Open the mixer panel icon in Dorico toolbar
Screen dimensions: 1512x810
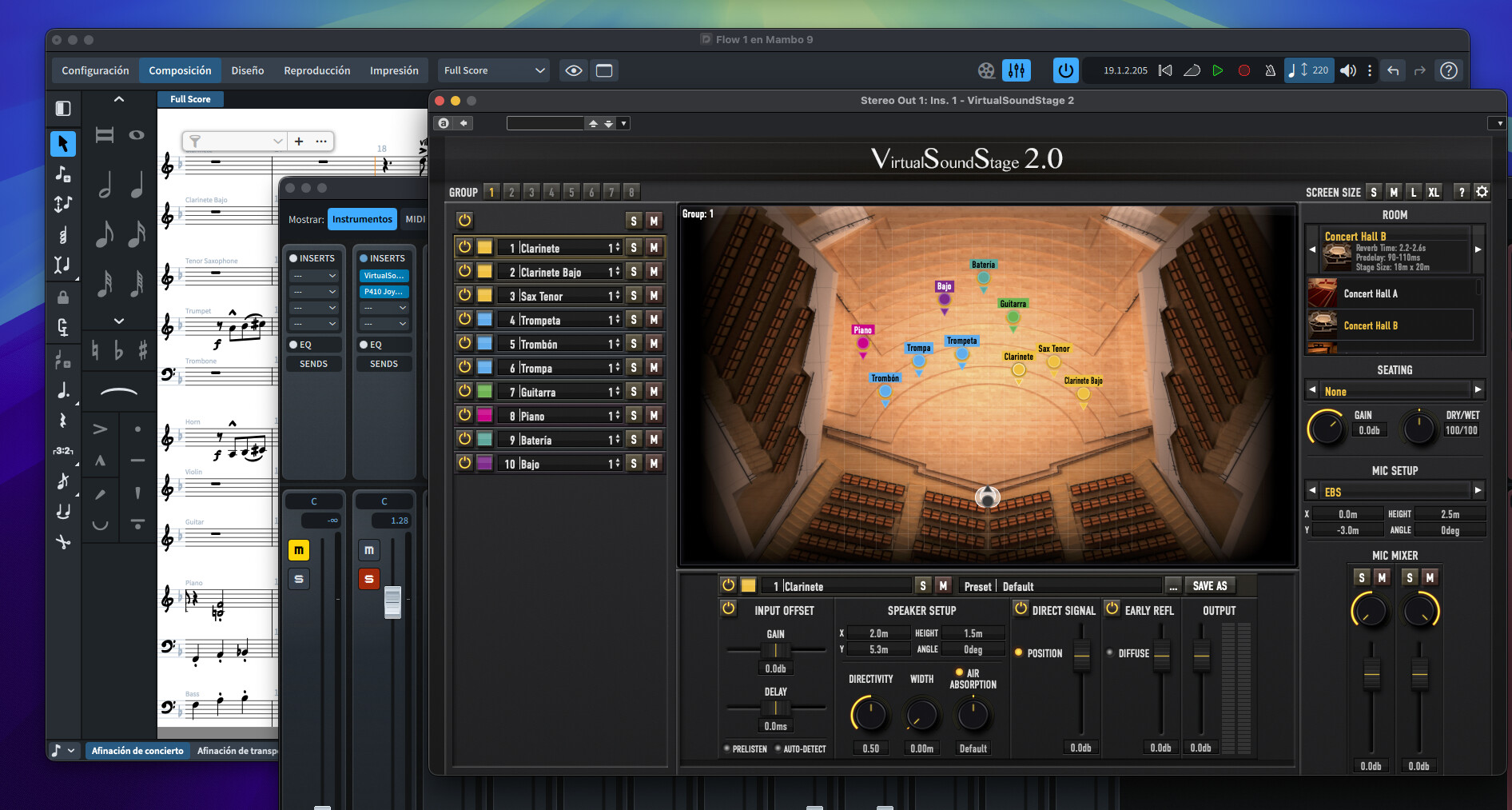1017,70
